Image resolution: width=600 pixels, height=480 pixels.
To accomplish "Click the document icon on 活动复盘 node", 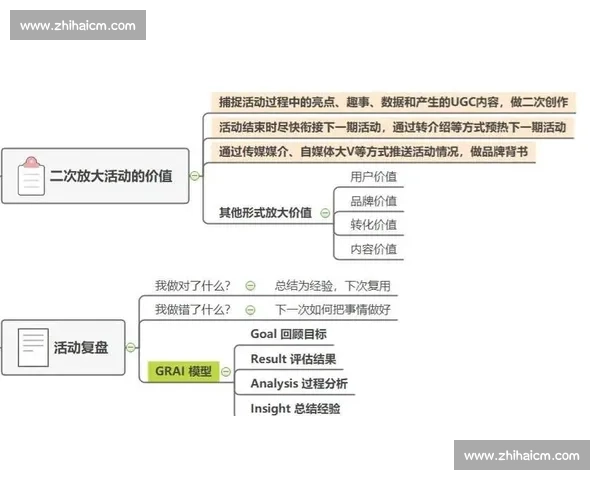I will coord(33,348).
